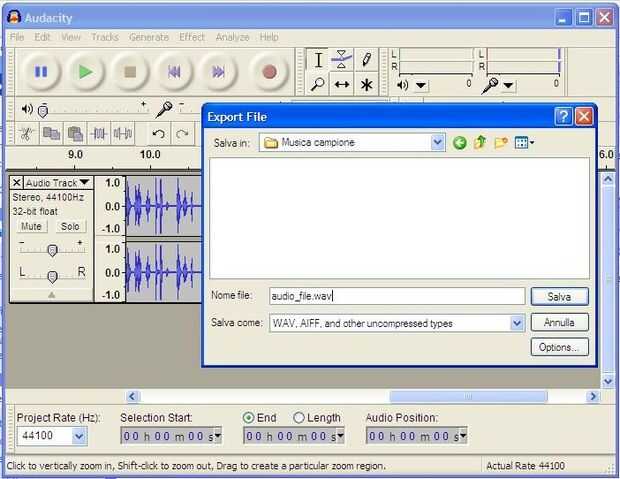Image resolution: width=620 pixels, height=479 pixels.
Task: Create new folder in Export dialog
Action: coord(501,142)
